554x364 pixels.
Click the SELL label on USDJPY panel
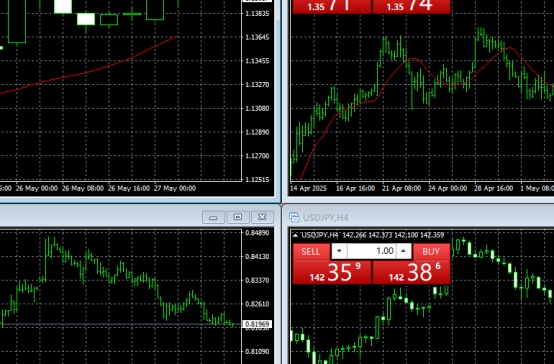311,252
